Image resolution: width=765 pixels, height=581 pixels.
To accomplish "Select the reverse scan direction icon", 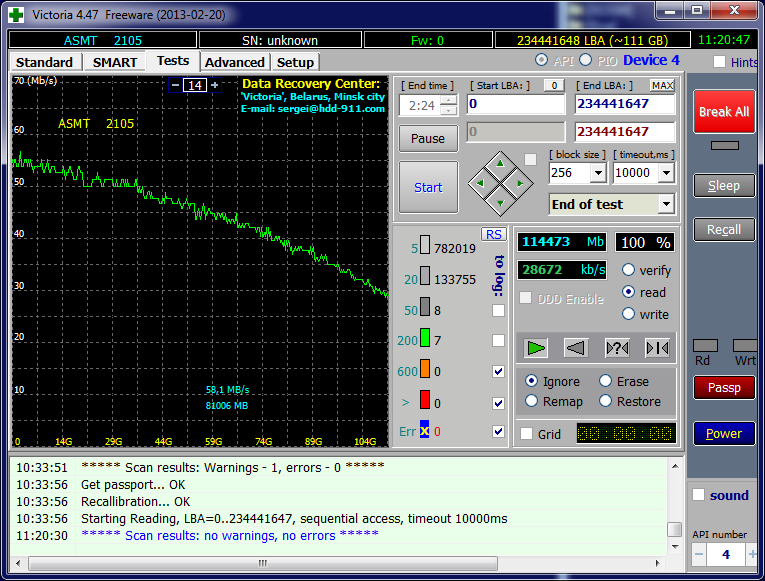I will (x=575, y=347).
